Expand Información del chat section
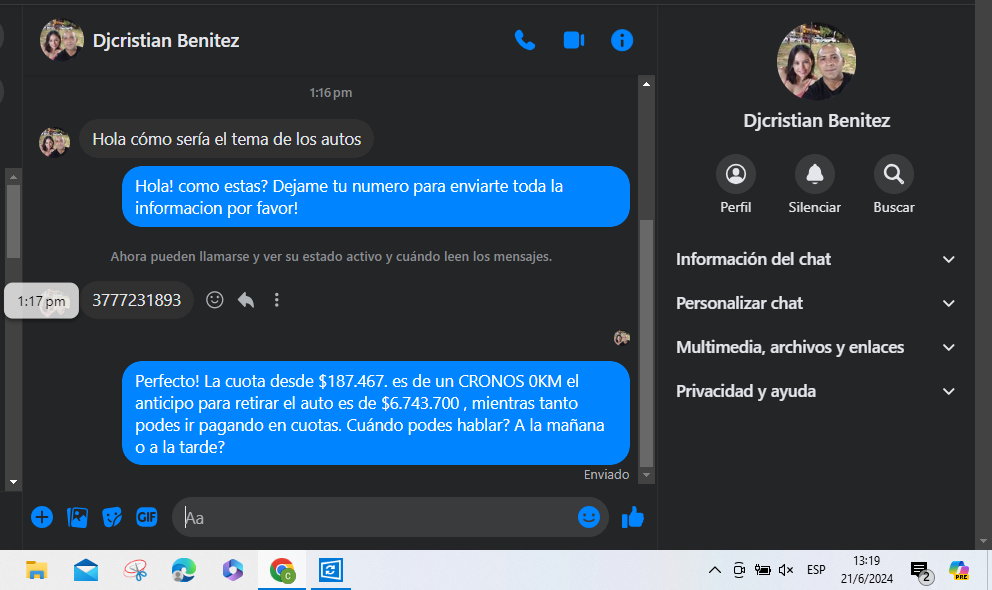992x590 pixels. point(815,259)
